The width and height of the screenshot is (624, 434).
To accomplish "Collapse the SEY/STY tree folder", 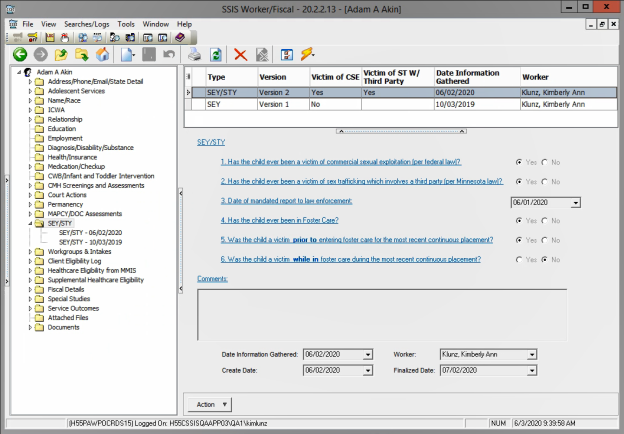I will [30, 223].
